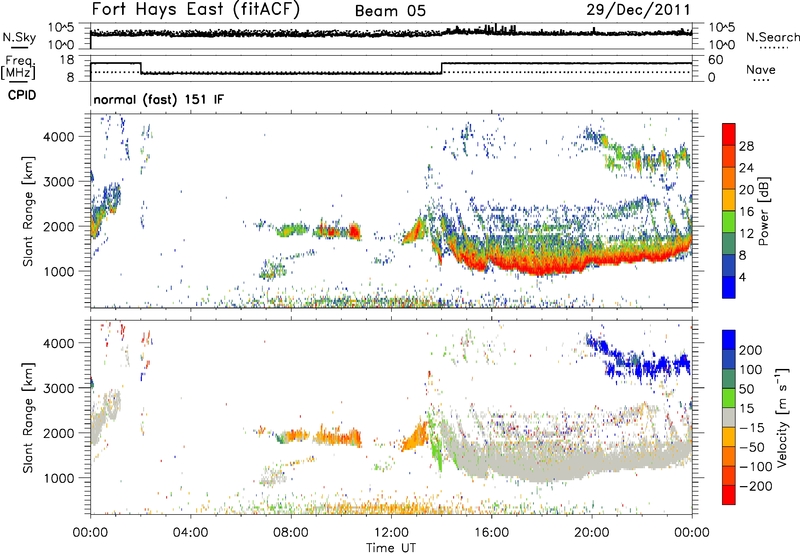Click the 'N.Sky' legend label
This screenshot has height=554, width=800.
pos(19,37)
